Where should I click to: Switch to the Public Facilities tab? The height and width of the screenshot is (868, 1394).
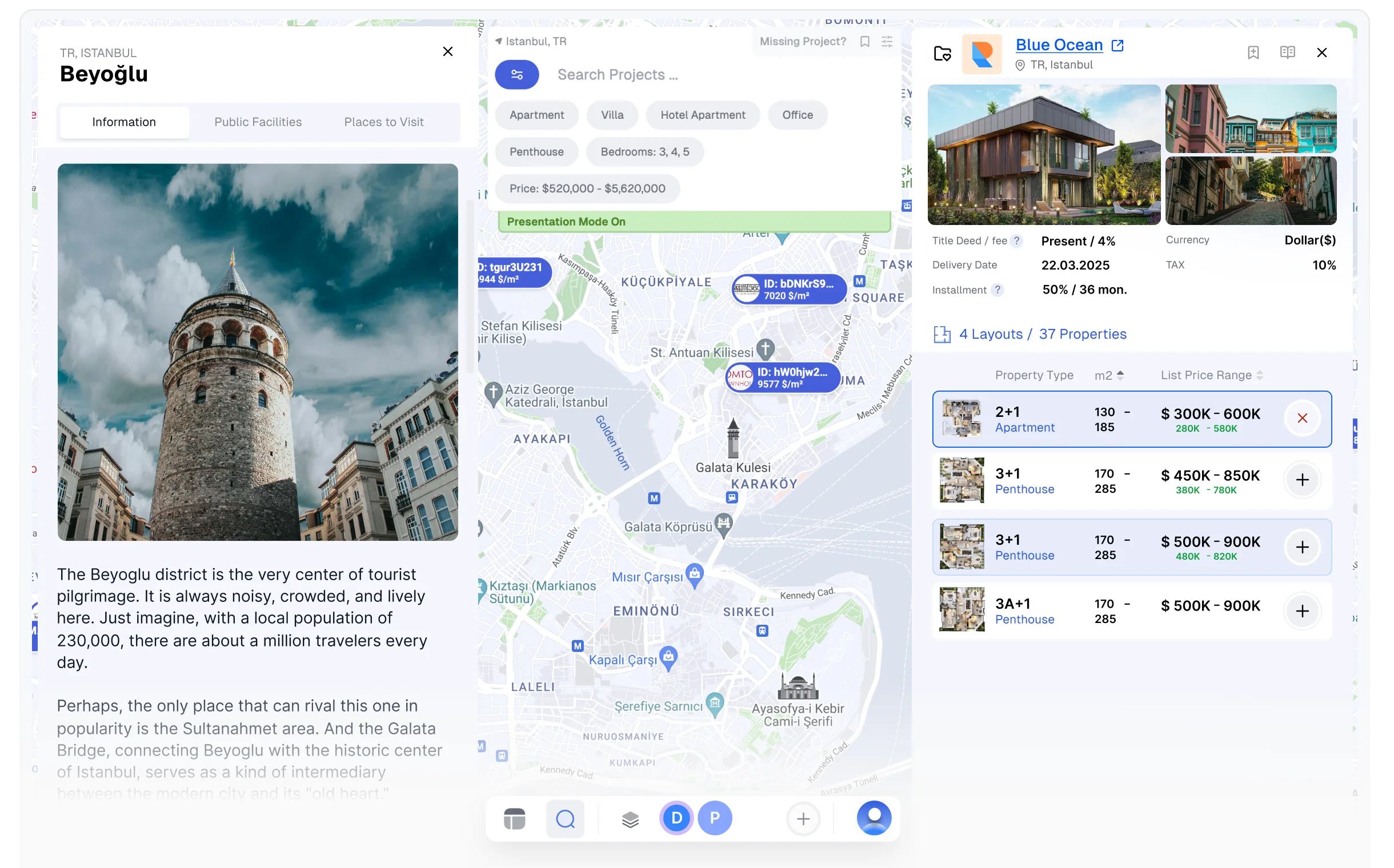[257, 122]
